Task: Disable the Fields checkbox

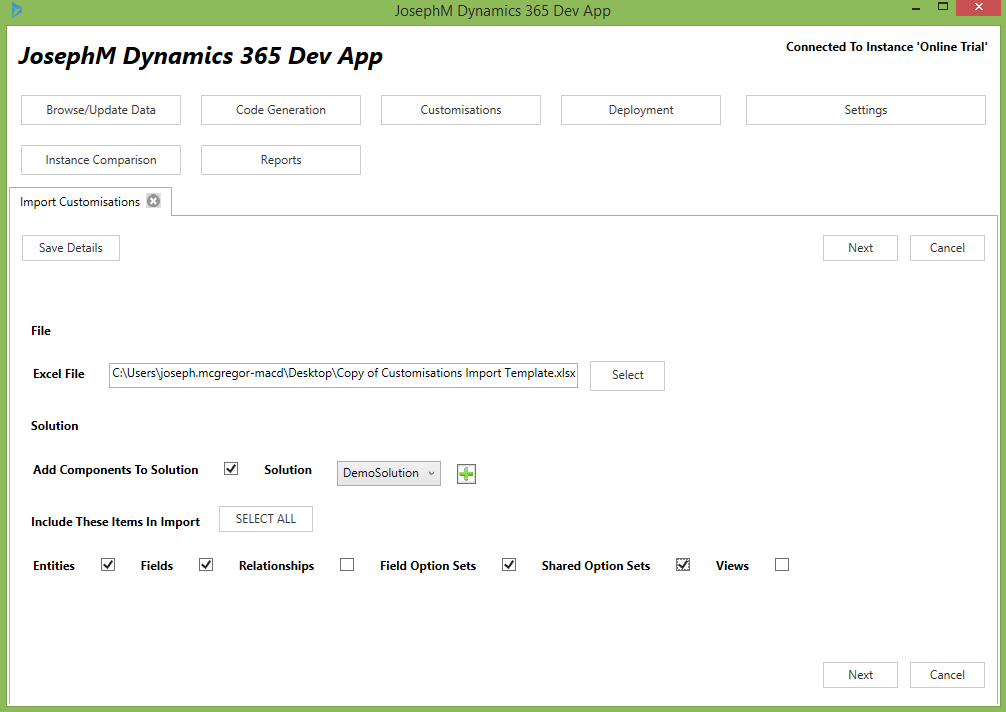Action: pyautogui.click(x=206, y=565)
